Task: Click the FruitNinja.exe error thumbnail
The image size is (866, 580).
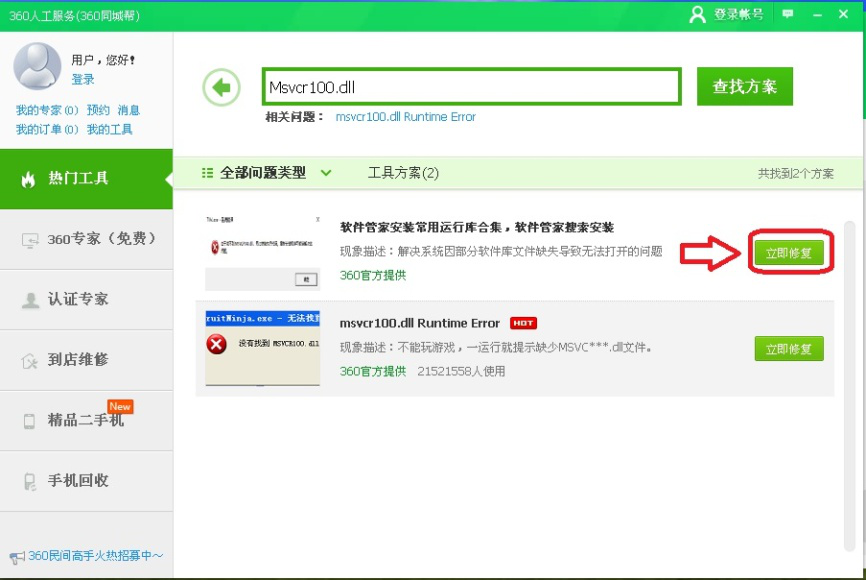Action: [x=263, y=348]
